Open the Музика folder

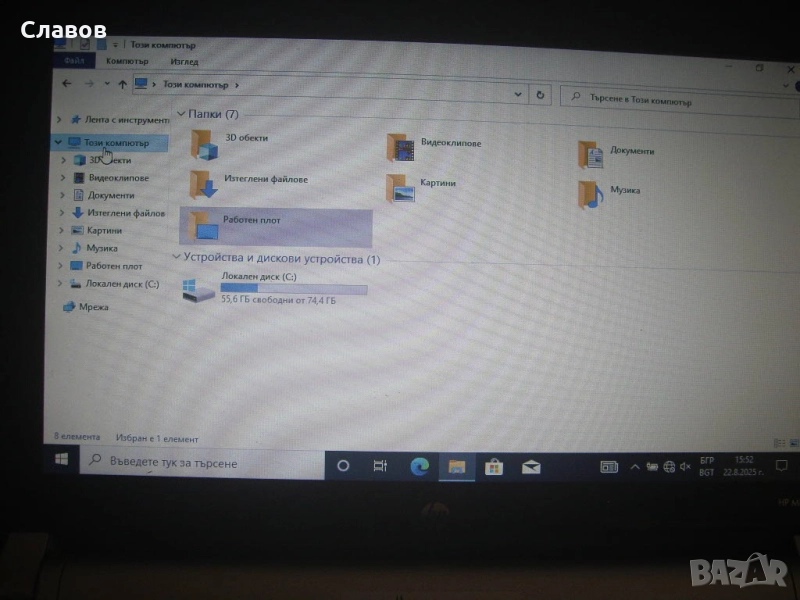(589, 193)
